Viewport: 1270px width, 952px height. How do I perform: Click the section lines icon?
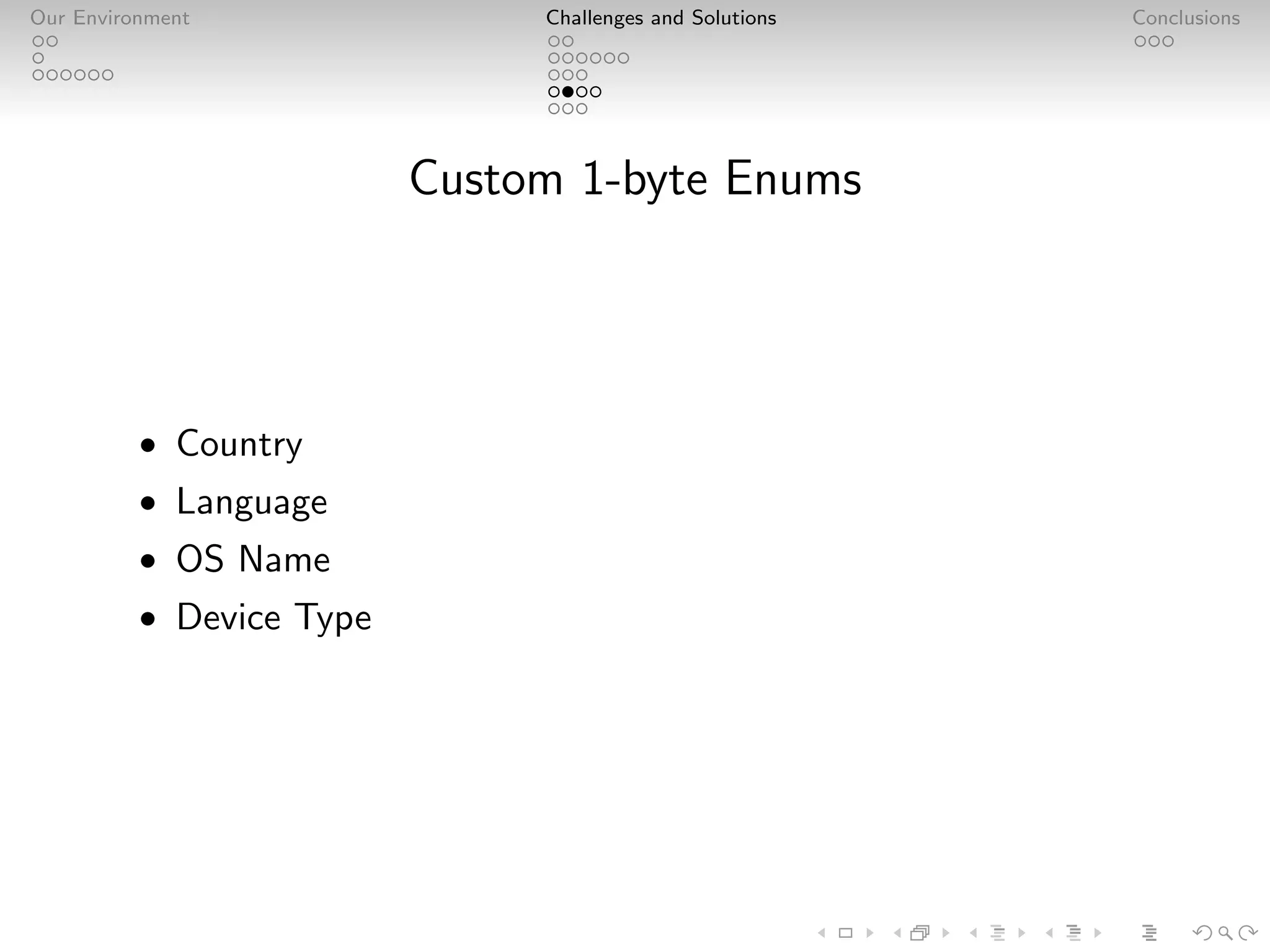click(1073, 933)
